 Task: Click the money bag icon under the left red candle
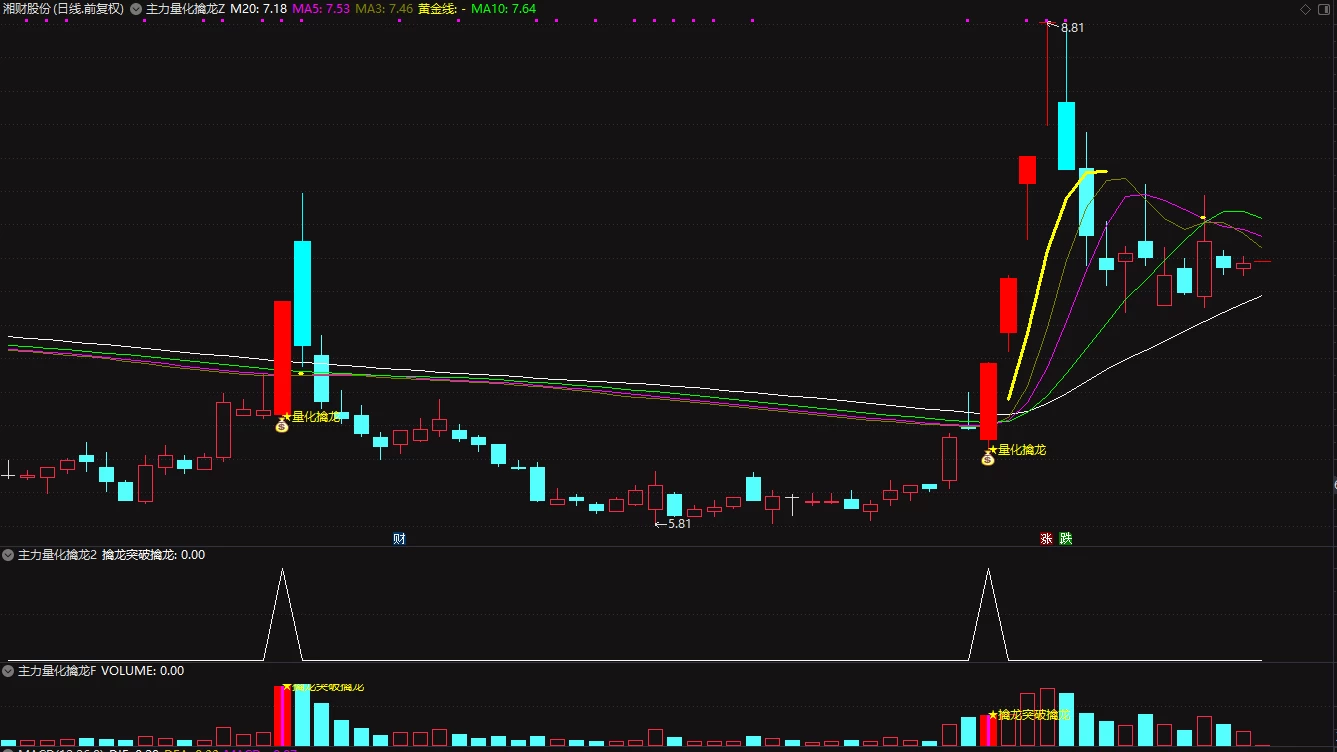pos(282,426)
